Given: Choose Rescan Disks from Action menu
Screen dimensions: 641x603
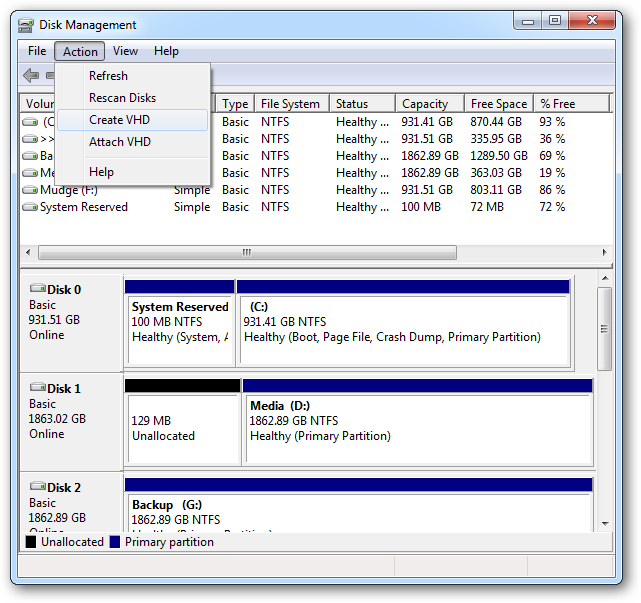Looking at the screenshot, I should point(132,98).
